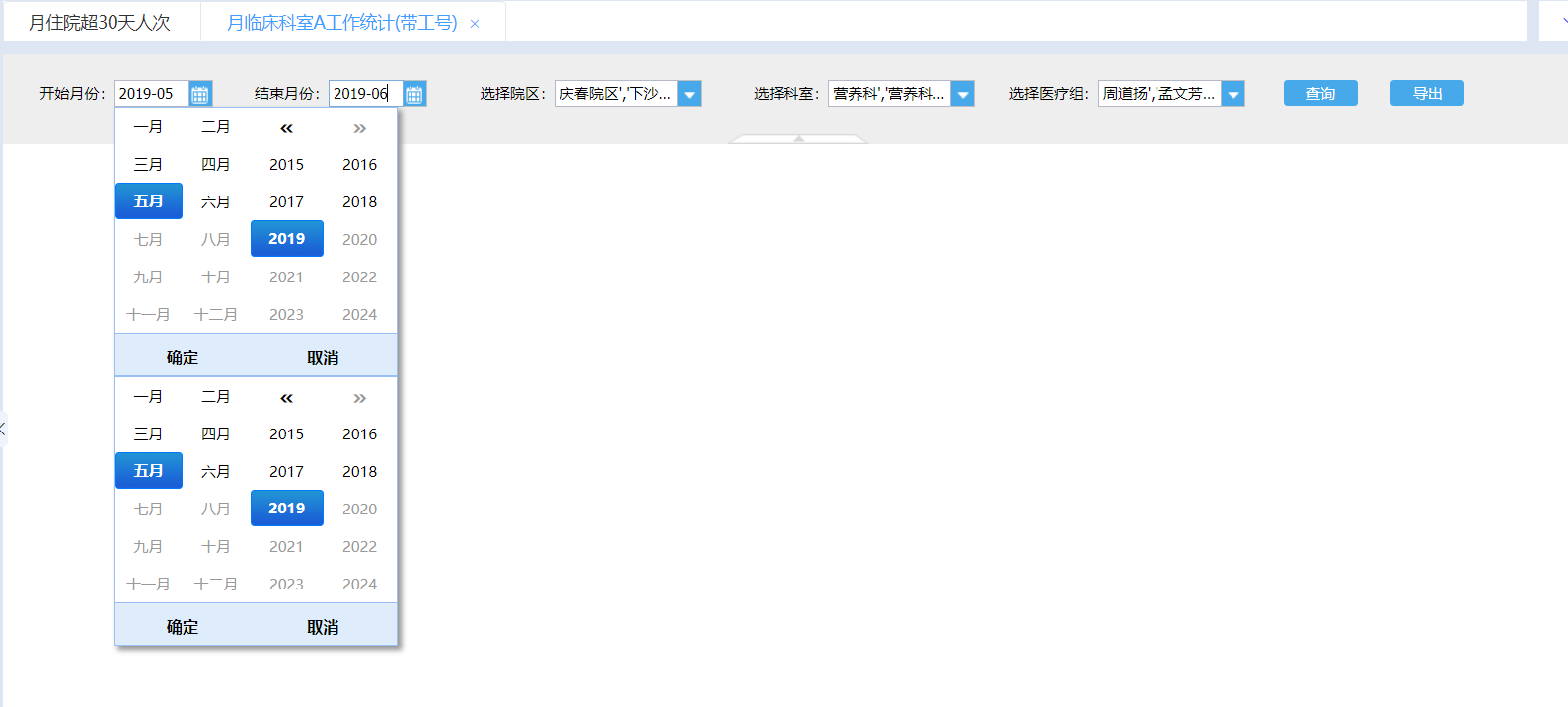Click greyed year 2024 in the lower picker
The image size is (1568, 707).
point(359,585)
